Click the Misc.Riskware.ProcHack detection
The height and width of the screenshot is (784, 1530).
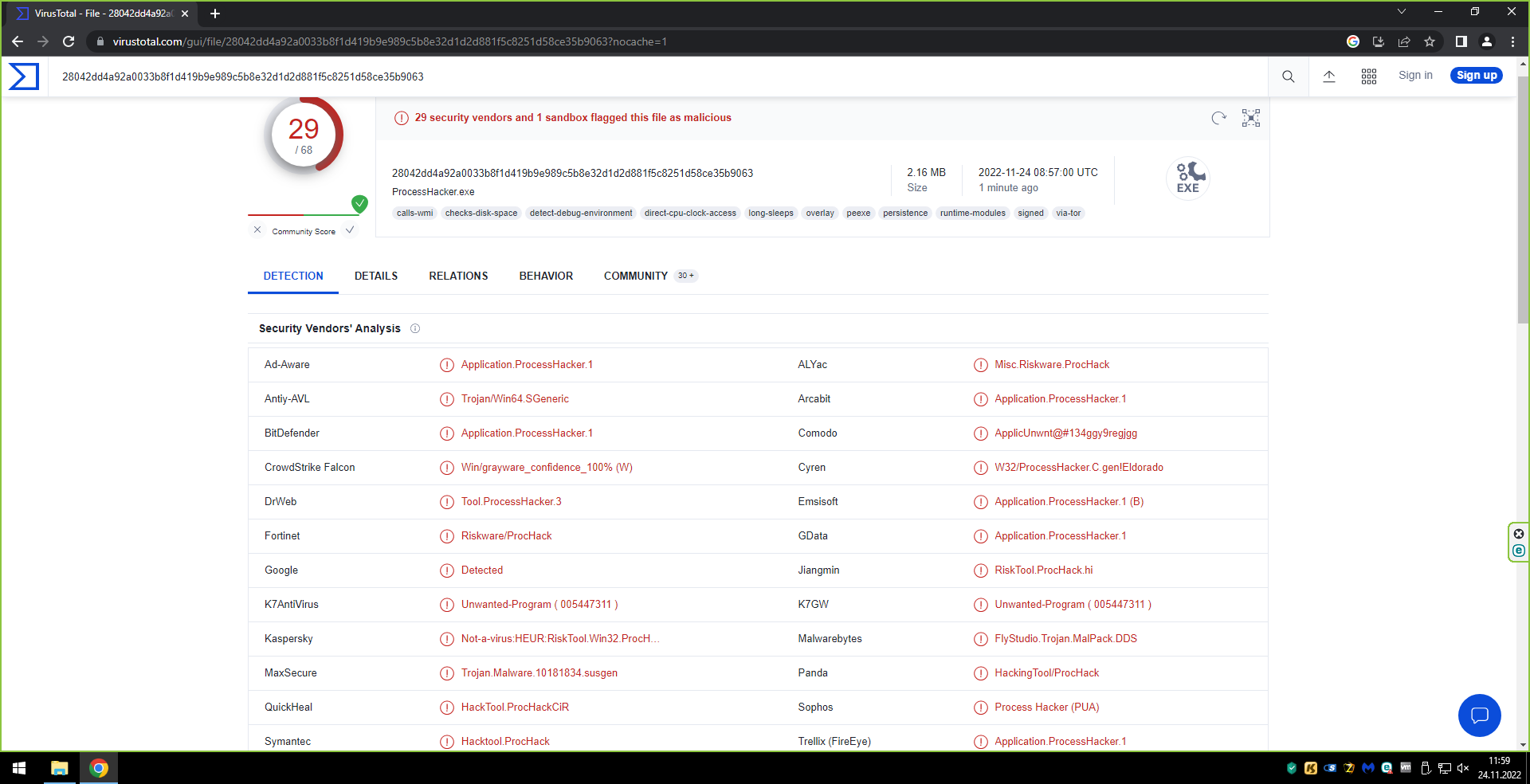(1052, 365)
